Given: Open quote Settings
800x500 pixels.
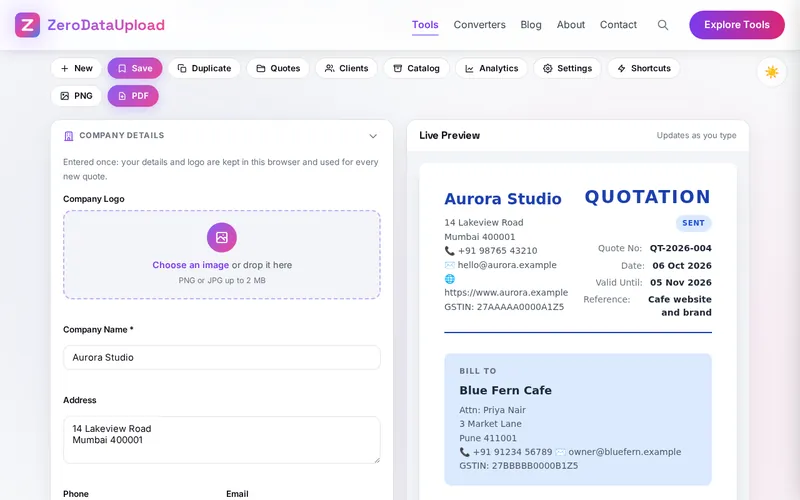Looking at the screenshot, I should (567, 68).
